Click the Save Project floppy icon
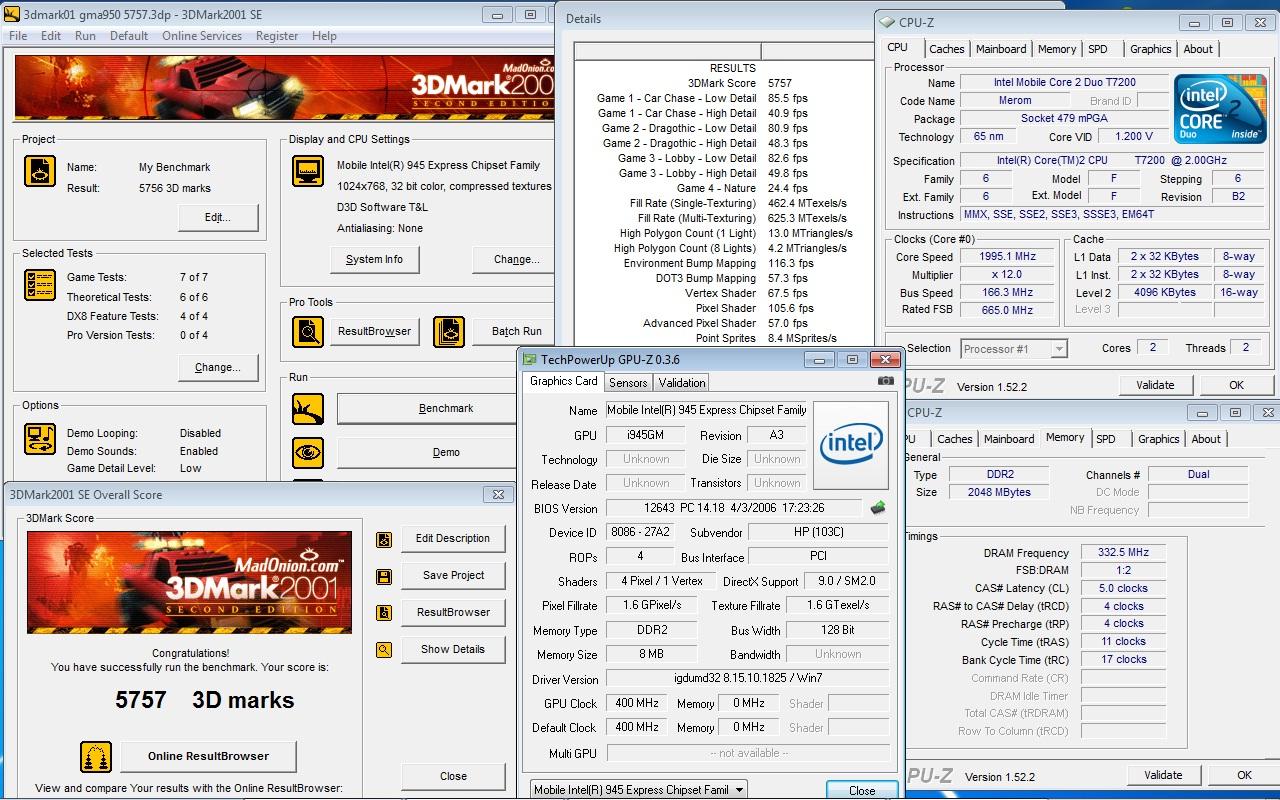The image size is (1280, 800). pos(384,576)
